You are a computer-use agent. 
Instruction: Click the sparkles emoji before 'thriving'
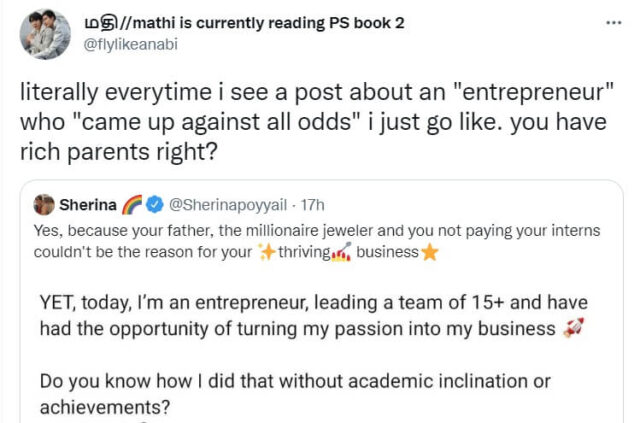click(266, 252)
